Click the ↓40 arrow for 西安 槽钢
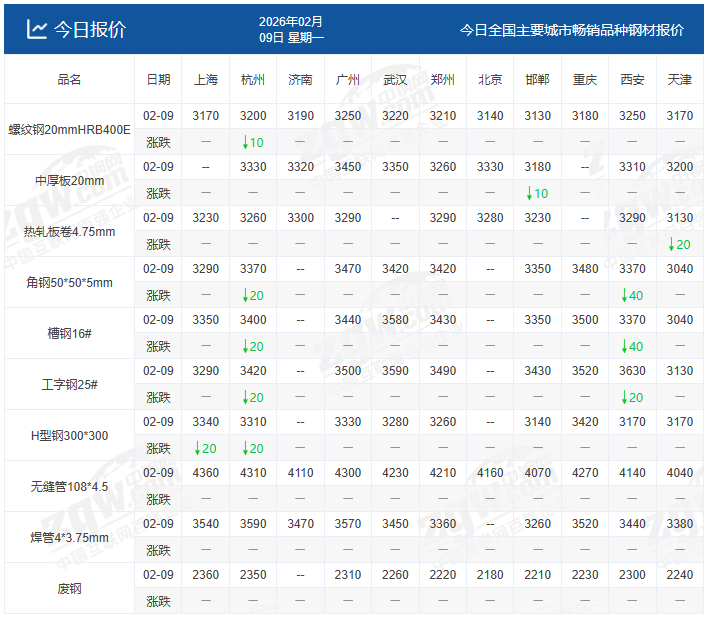The width and height of the screenshot is (709, 617). click(632, 346)
